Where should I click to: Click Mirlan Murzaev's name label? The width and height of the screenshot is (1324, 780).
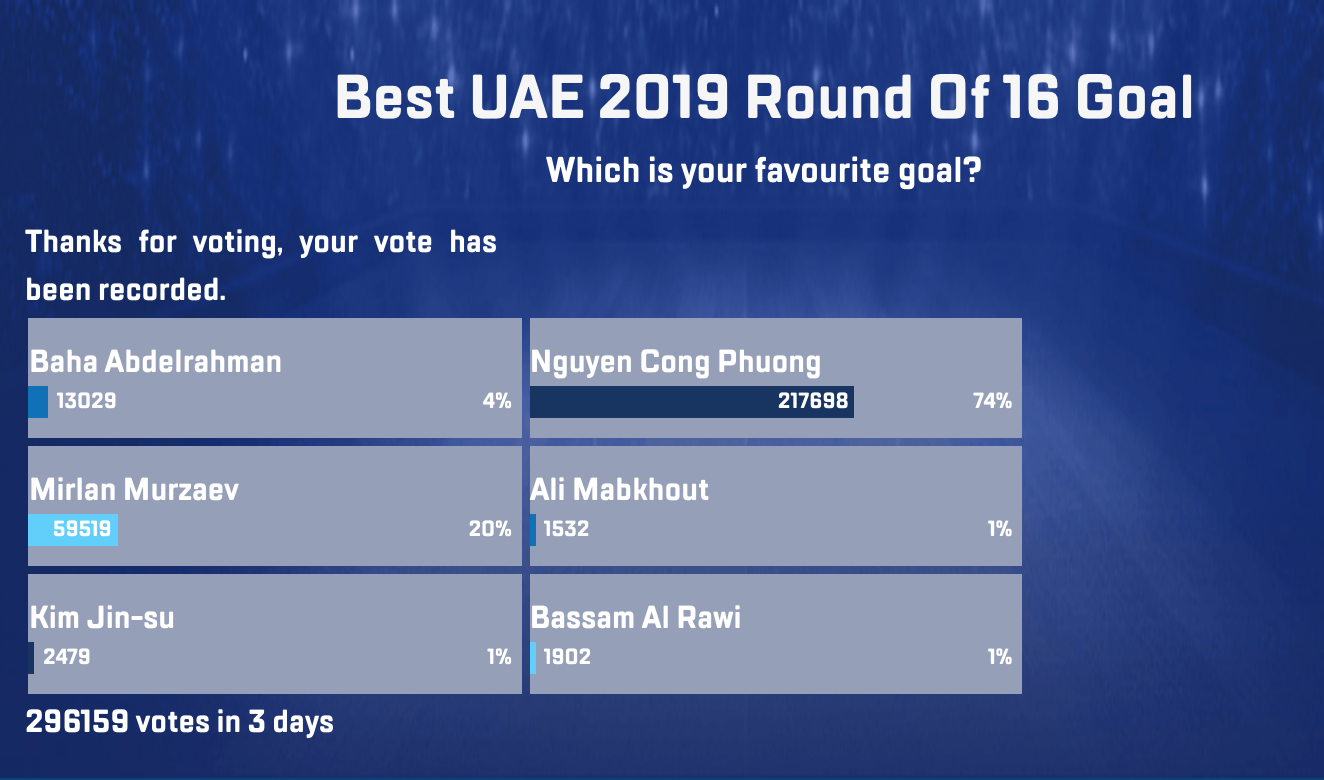[135, 489]
